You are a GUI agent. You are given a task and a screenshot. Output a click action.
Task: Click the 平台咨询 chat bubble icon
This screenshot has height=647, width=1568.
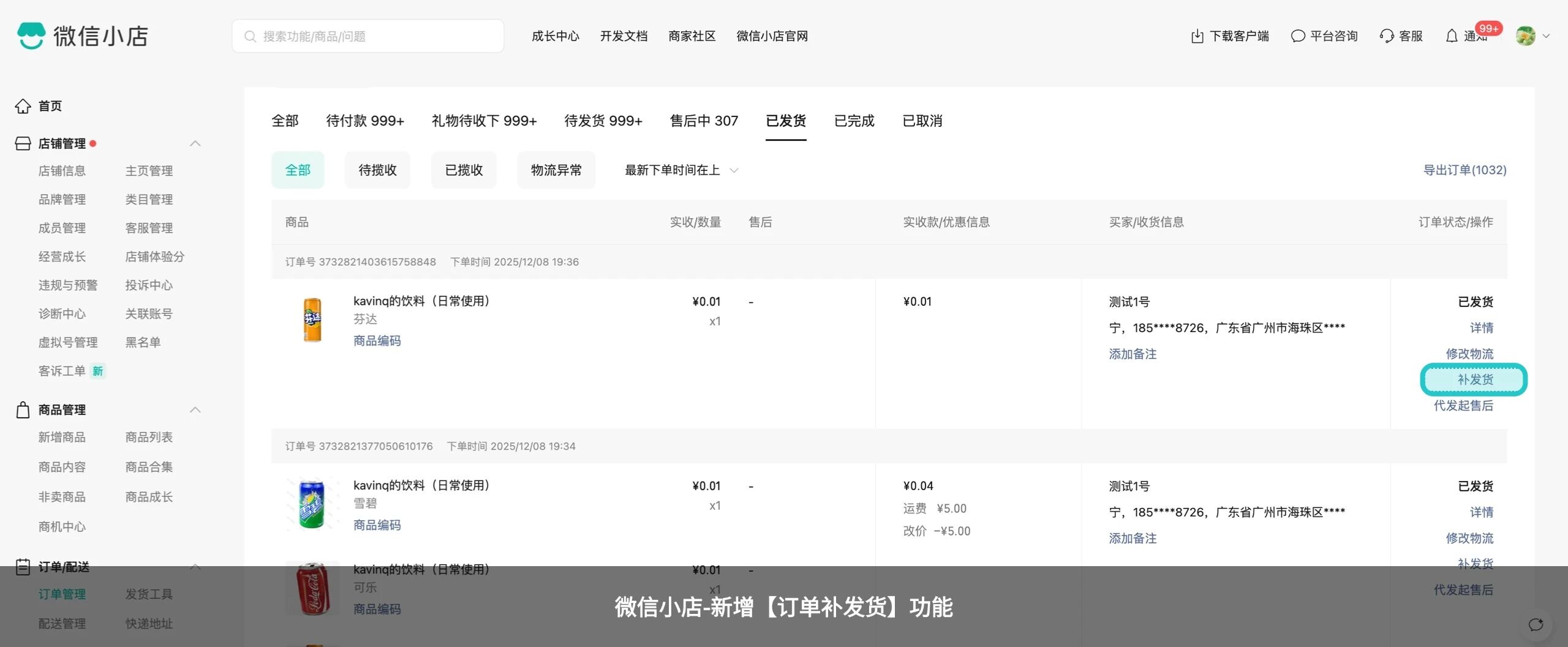(x=1297, y=37)
